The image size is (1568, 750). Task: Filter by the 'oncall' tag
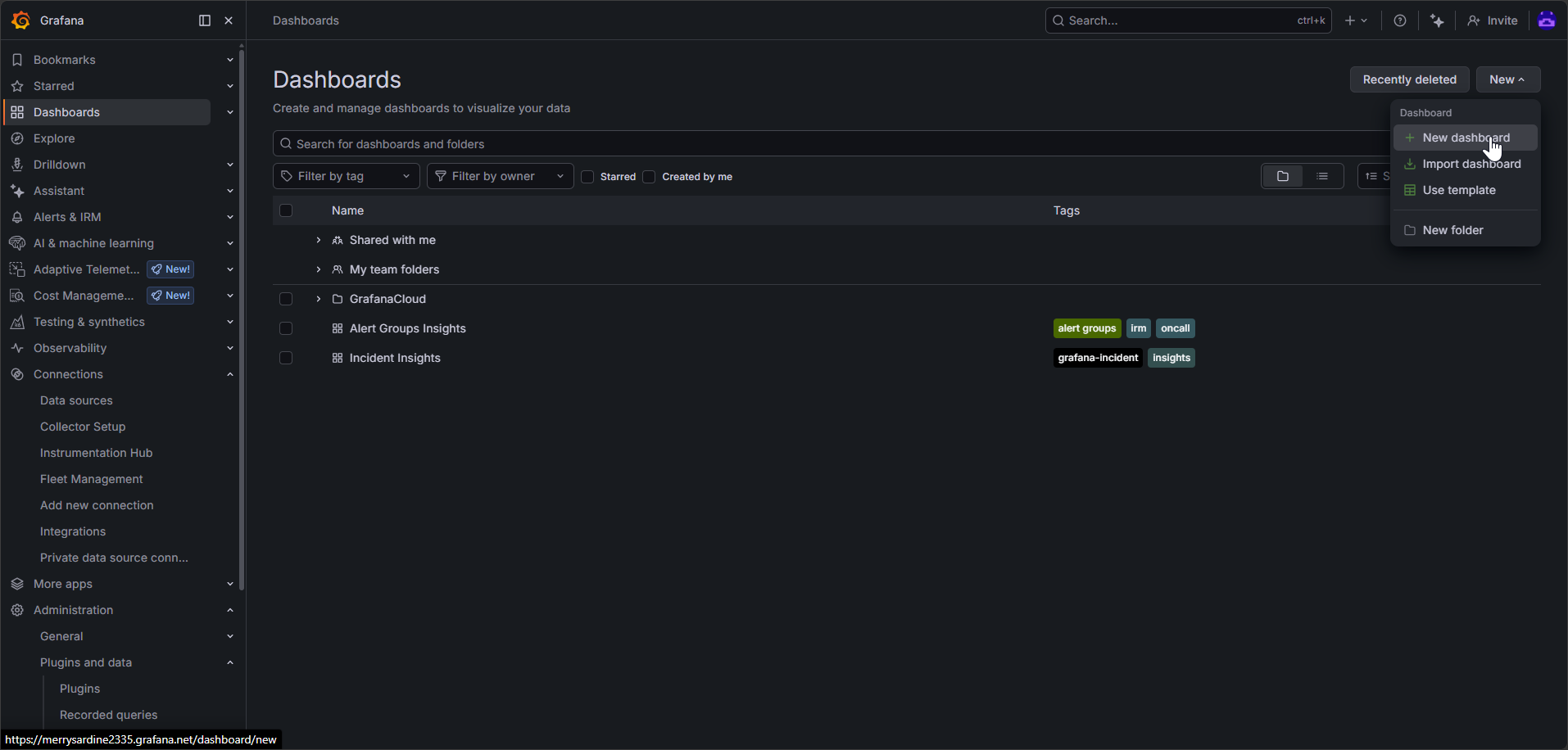1176,328
